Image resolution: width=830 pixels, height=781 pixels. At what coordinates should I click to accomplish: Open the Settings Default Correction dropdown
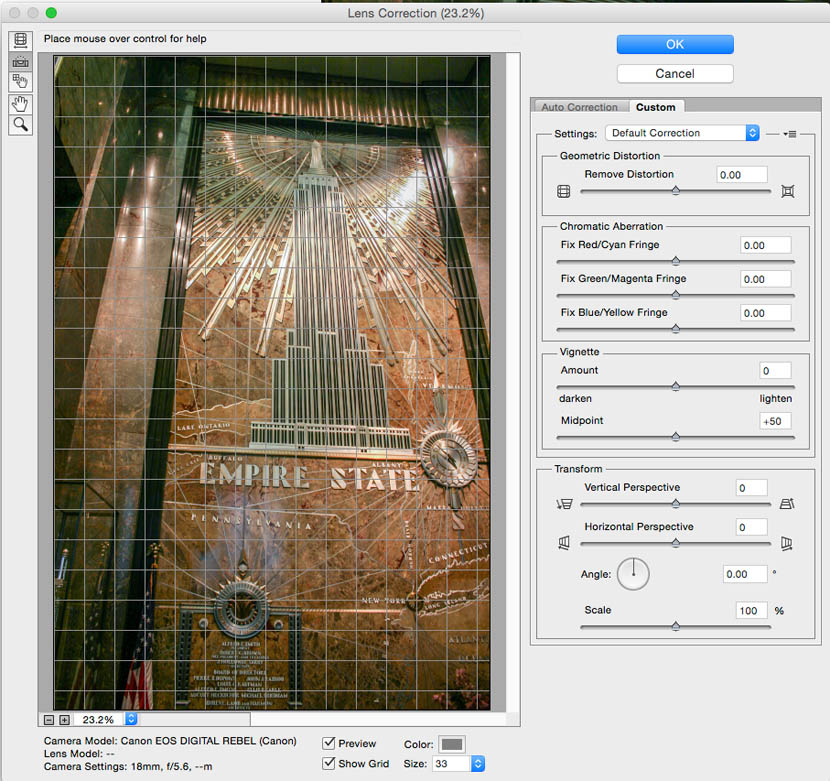coord(682,133)
